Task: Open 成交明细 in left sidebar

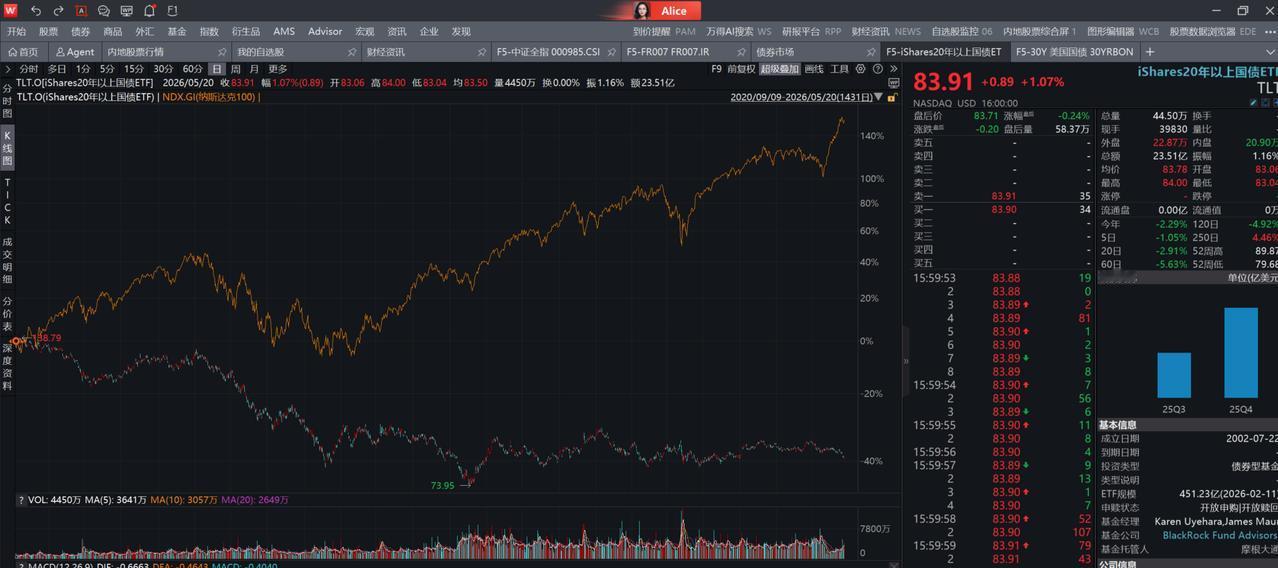Action: [7, 260]
